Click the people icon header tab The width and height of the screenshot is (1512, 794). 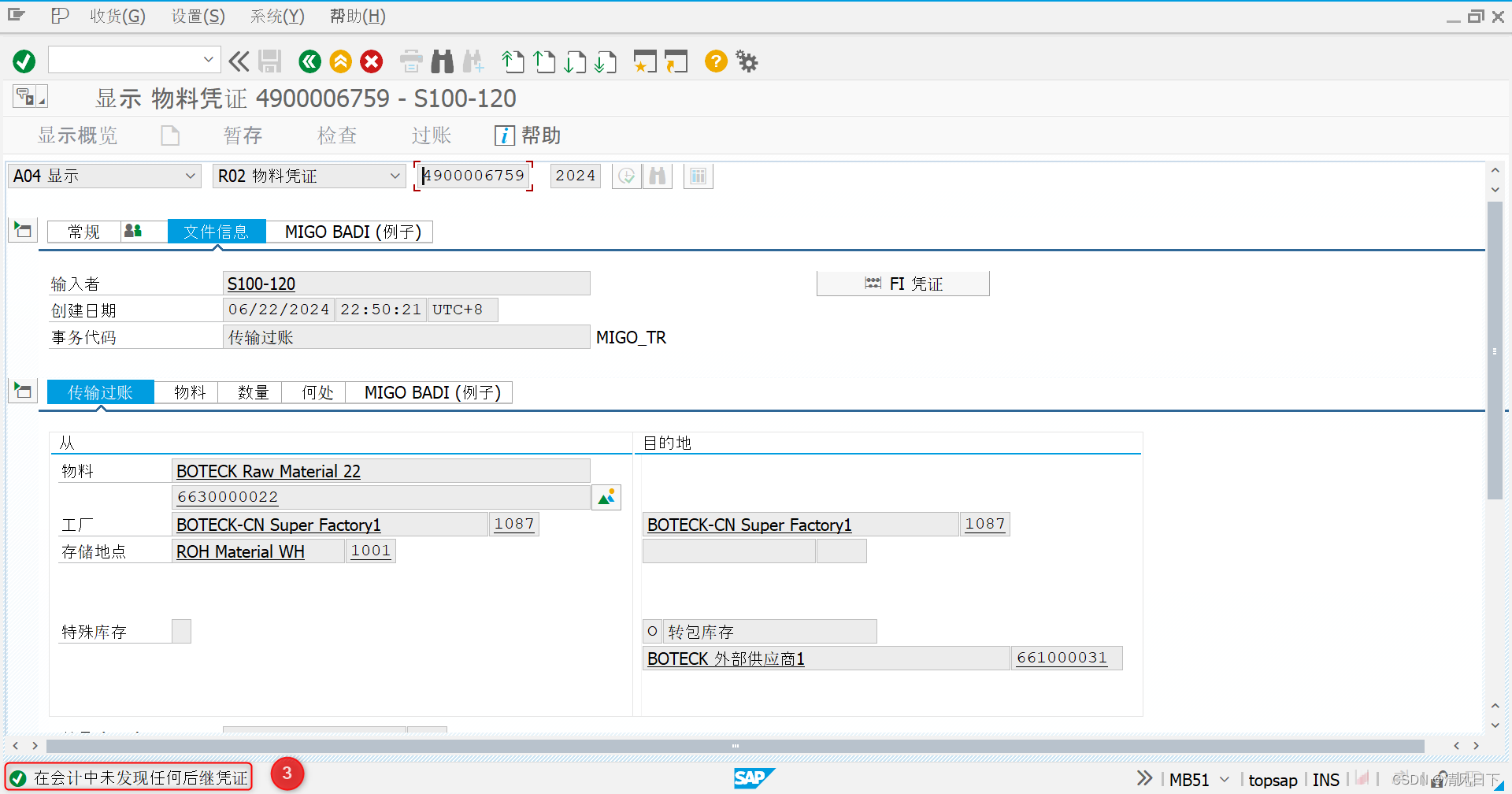pos(133,231)
